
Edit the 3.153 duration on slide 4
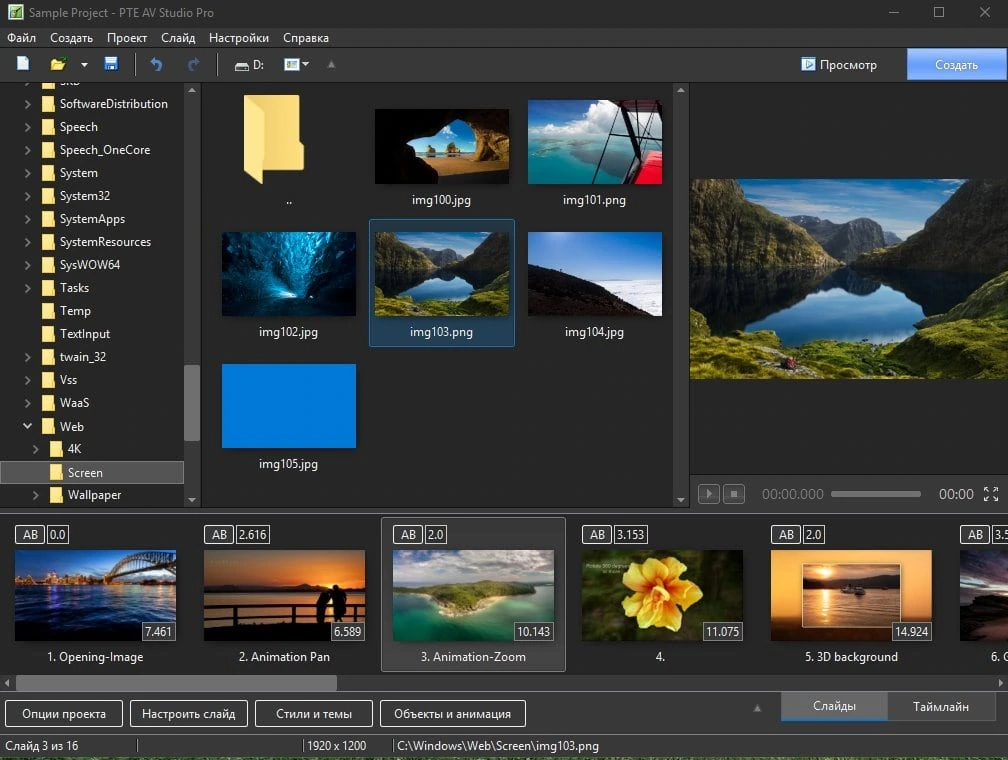coord(631,534)
